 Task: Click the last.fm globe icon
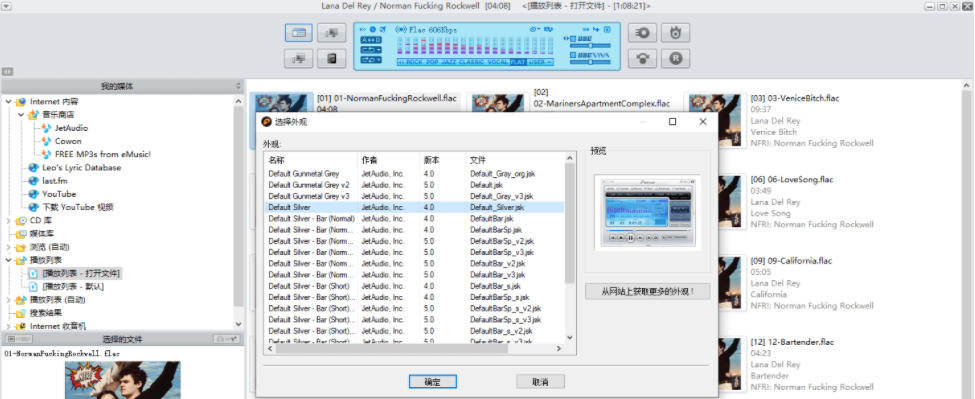(33, 181)
